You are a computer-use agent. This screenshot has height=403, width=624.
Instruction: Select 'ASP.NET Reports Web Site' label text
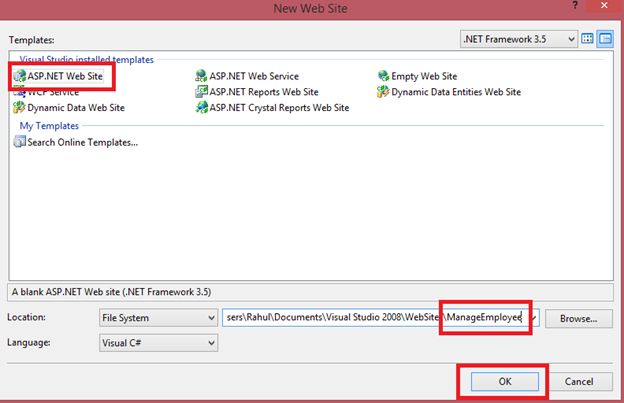(264, 92)
